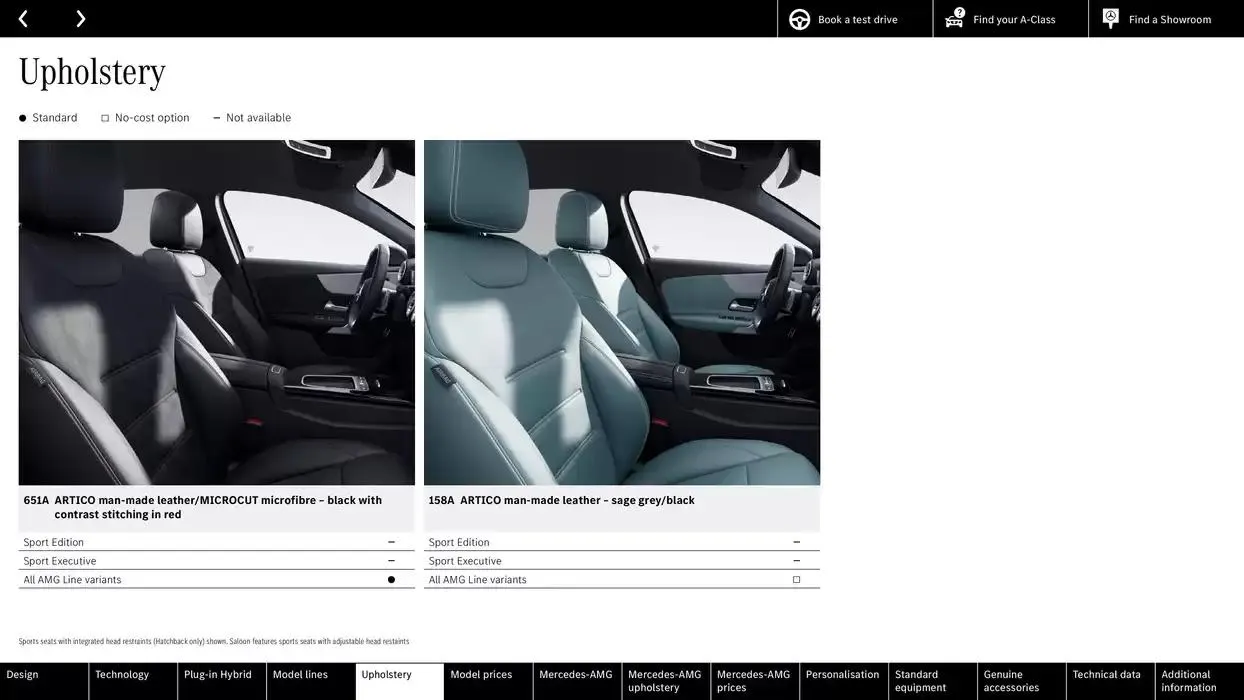Select the 651A ARTICO/MICROCUT caption text

(203, 507)
